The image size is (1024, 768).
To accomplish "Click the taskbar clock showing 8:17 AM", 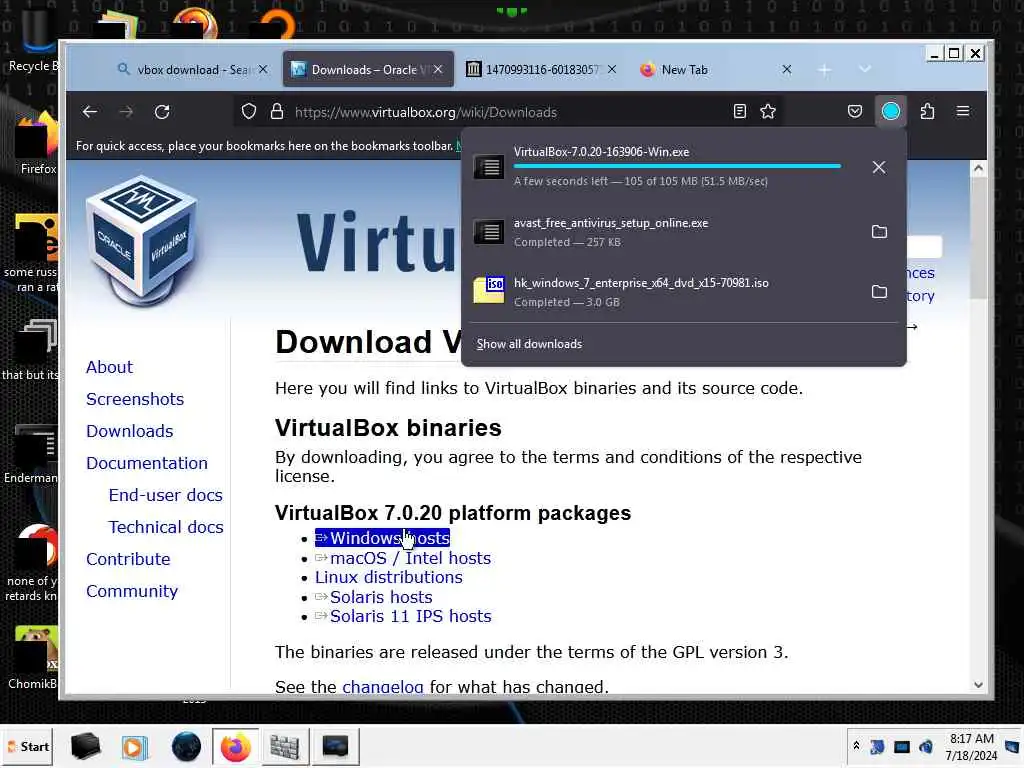I will pyautogui.click(x=971, y=747).
